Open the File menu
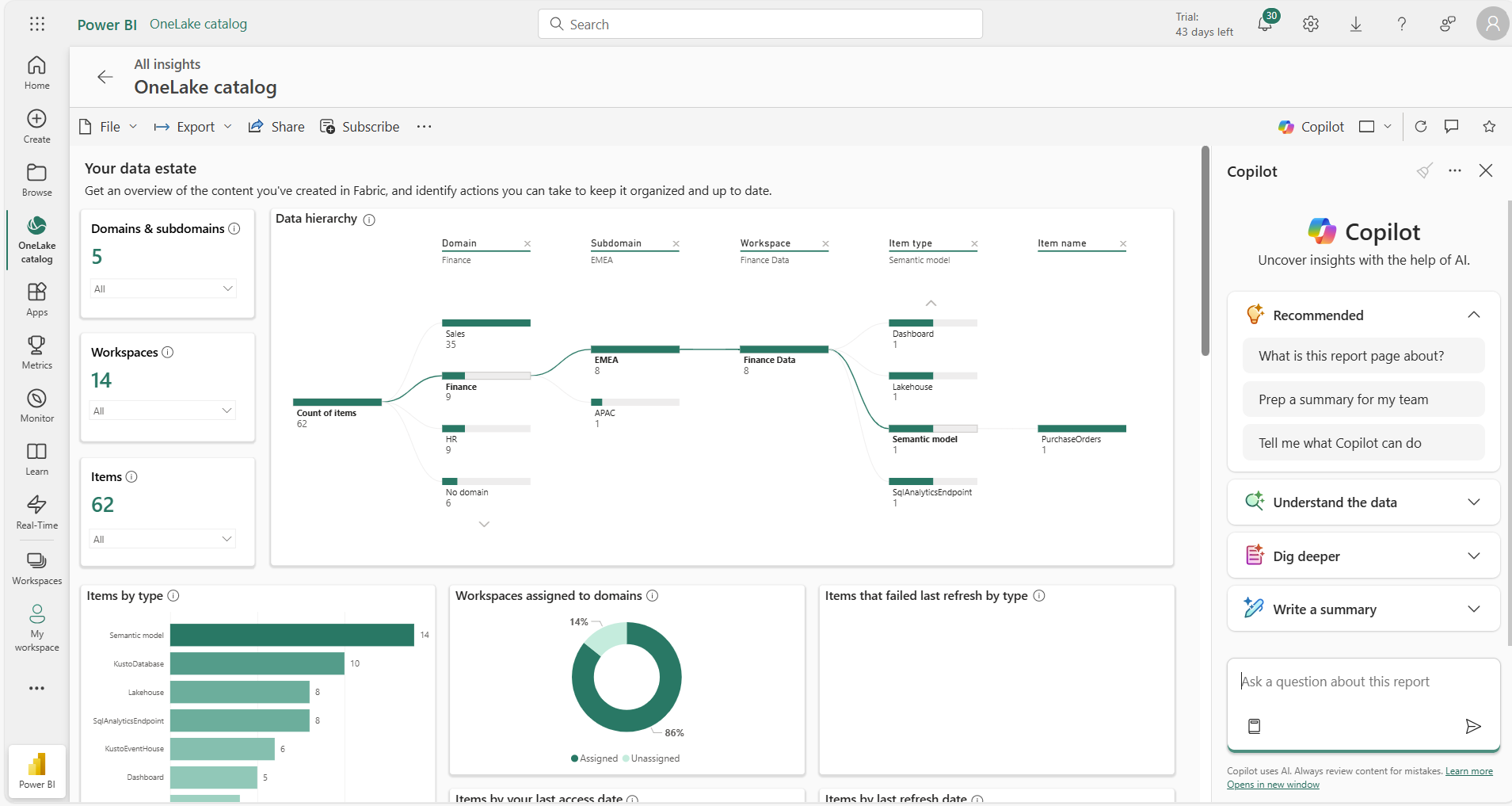This screenshot has height=806, width=1512. click(x=109, y=127)
